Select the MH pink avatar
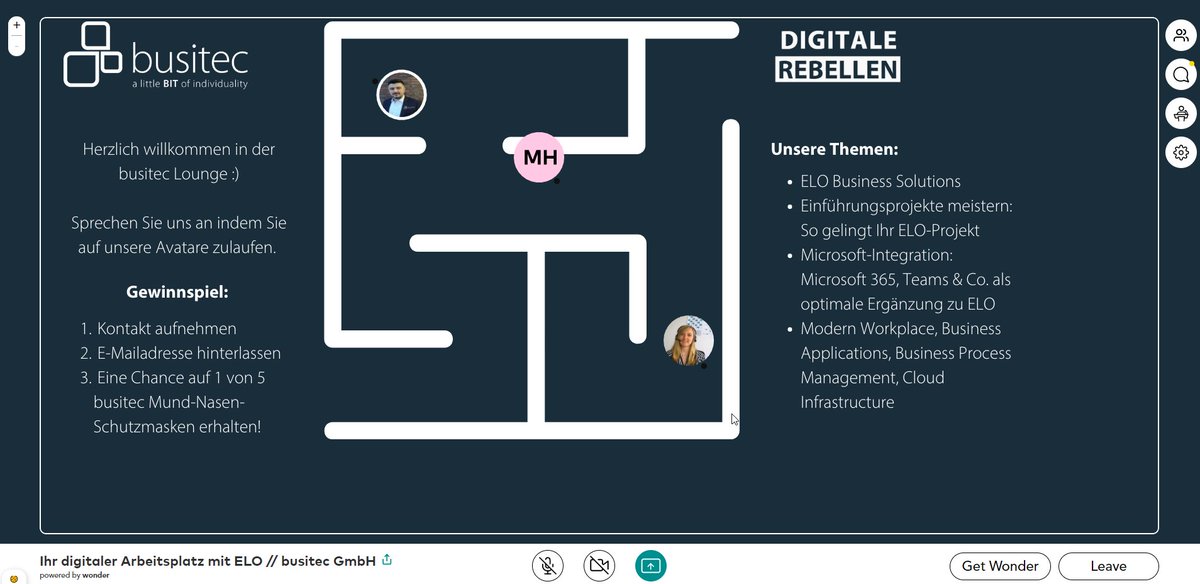 [x=540, y=157]
